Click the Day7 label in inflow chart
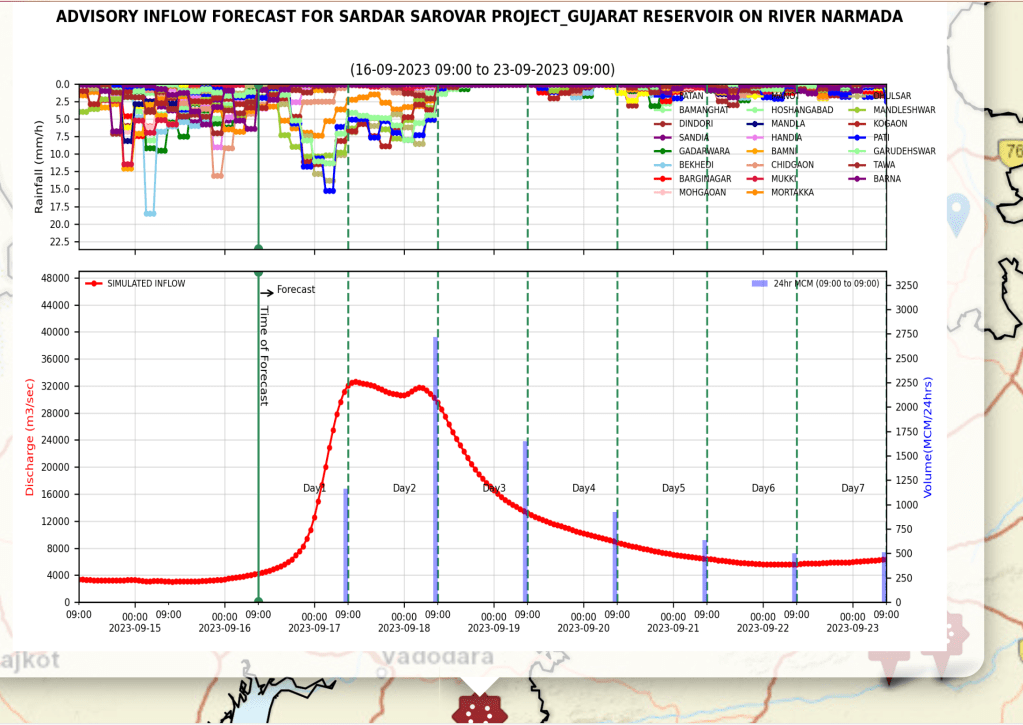This screenshot has width=1023, height=725. pyautogui.click(x=852, y=488)
